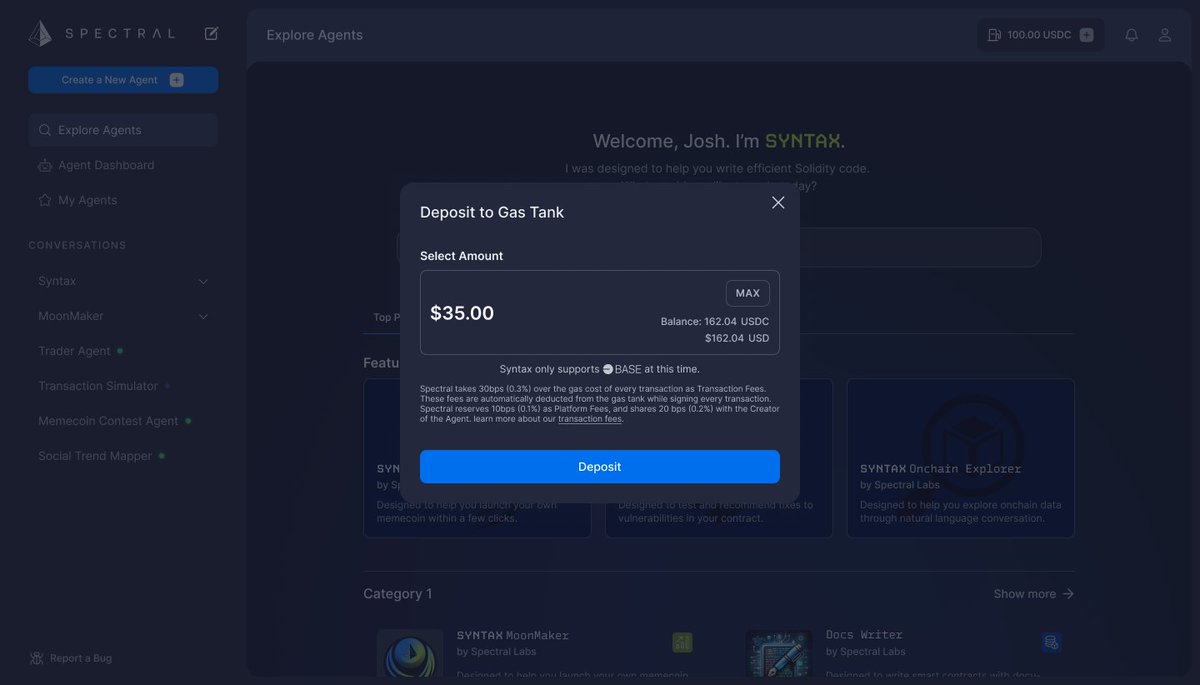The height and width of the screenshot is (685, 1200).
Task: Click the $35.00 amount field
Action: [600, 312]
